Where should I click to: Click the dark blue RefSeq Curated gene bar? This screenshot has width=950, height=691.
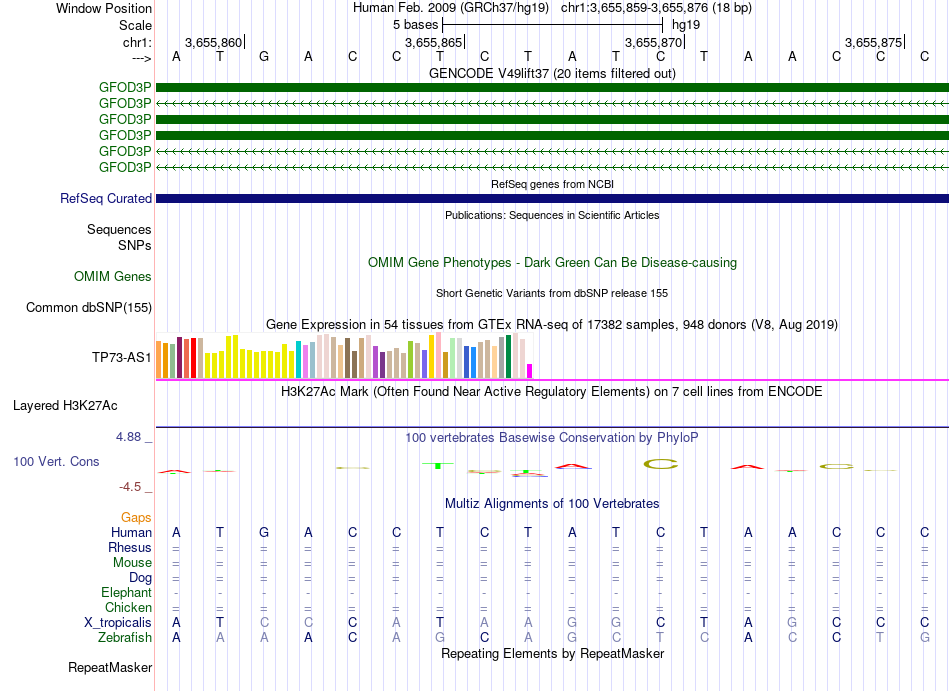click(552, 199)
